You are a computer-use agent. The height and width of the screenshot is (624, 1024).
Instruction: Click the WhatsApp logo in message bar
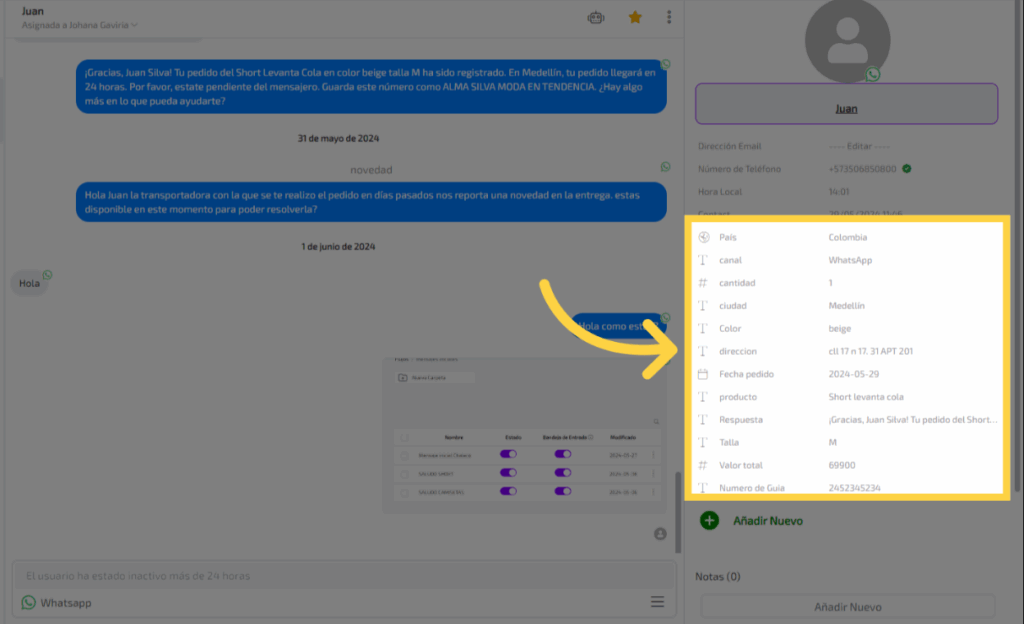click(28, 603)
